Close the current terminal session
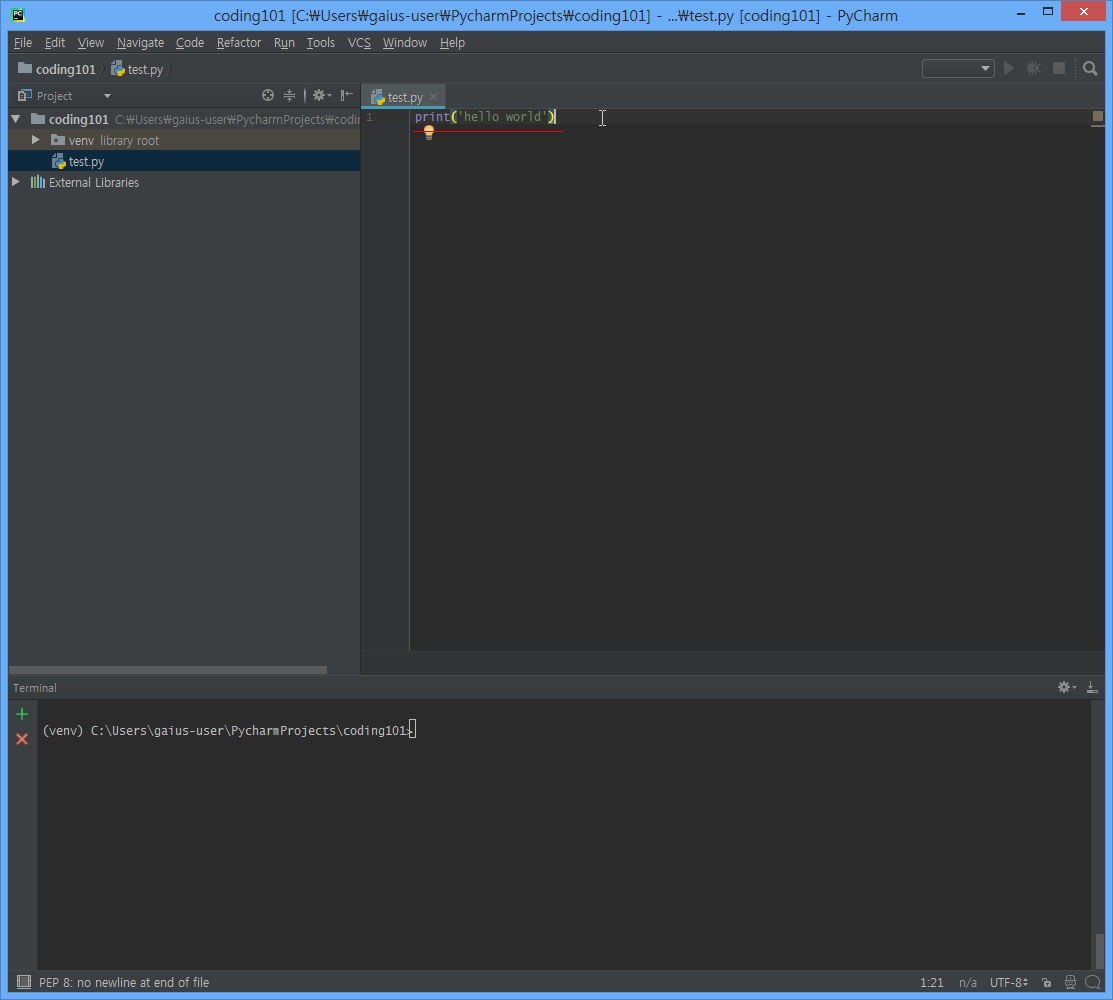Image resolution: width=1113 pixels, height=1000 pixels. pos(22,739)
